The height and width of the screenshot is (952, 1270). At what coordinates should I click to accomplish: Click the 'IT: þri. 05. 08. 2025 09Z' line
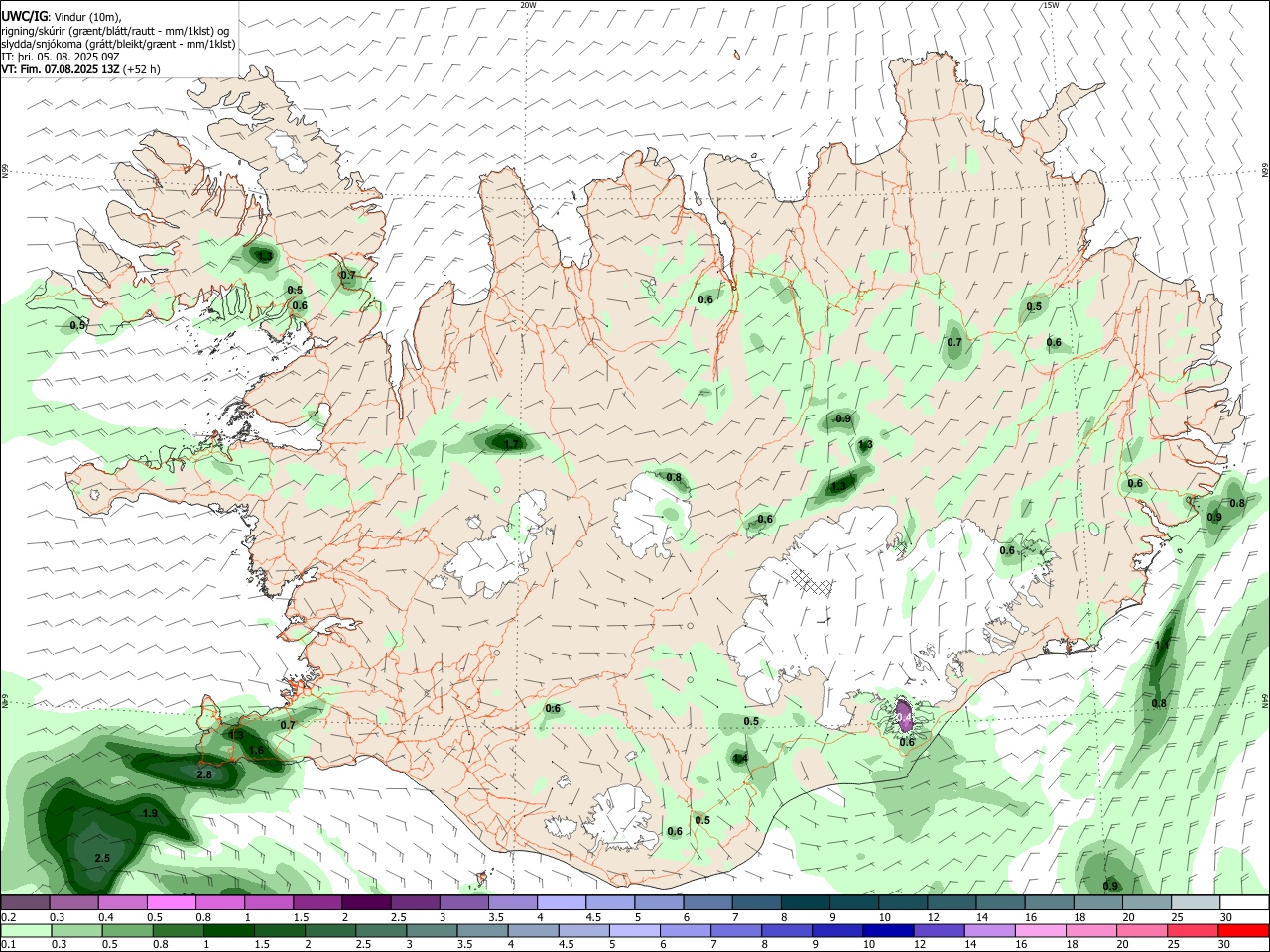pos(61,57)
